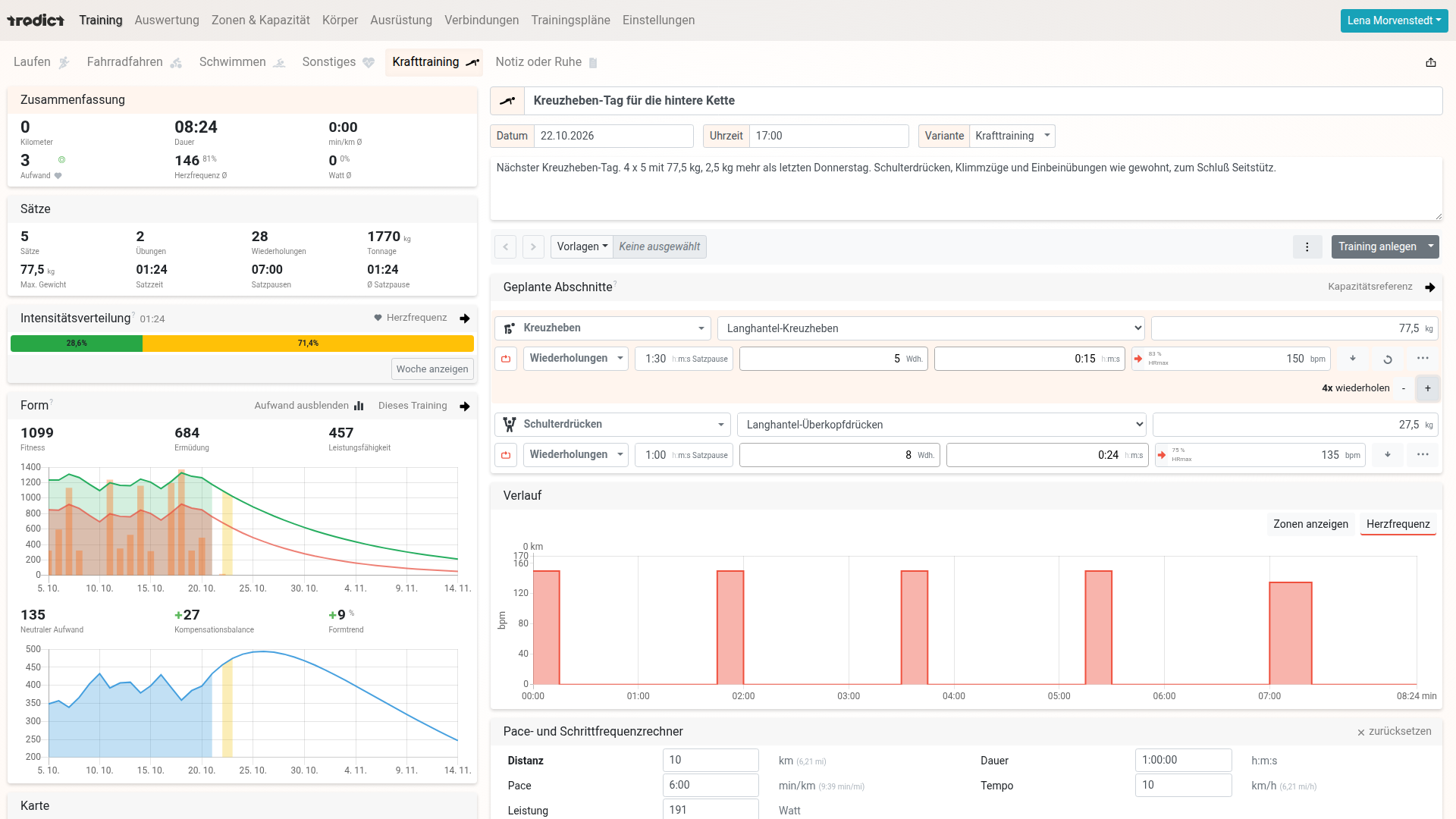This screenshot has height=819, width=1456.
Task: Open the Vorlagen dropdown
Action: tap(582, 246)
